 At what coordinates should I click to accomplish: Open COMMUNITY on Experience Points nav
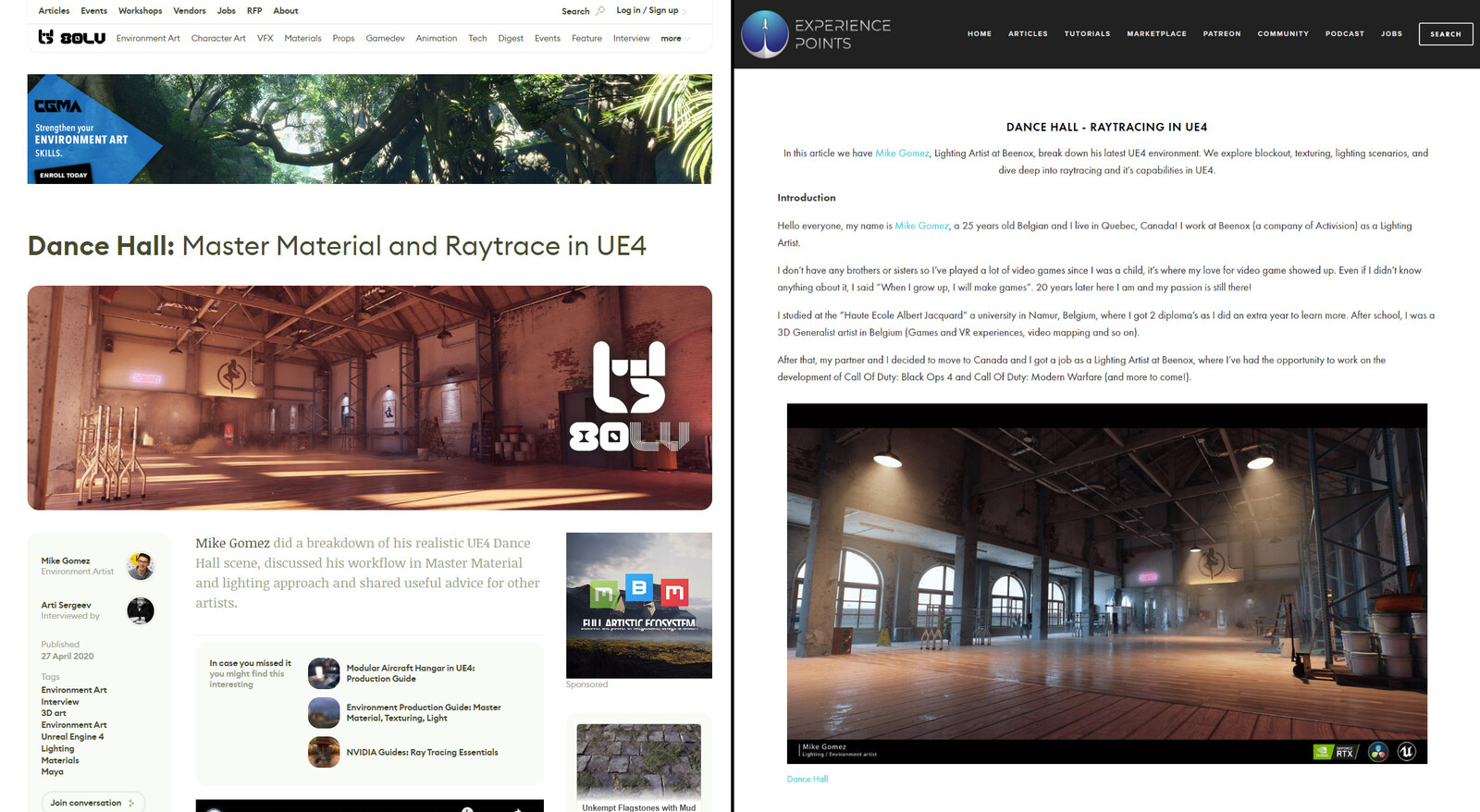(x=1283, y=34)
